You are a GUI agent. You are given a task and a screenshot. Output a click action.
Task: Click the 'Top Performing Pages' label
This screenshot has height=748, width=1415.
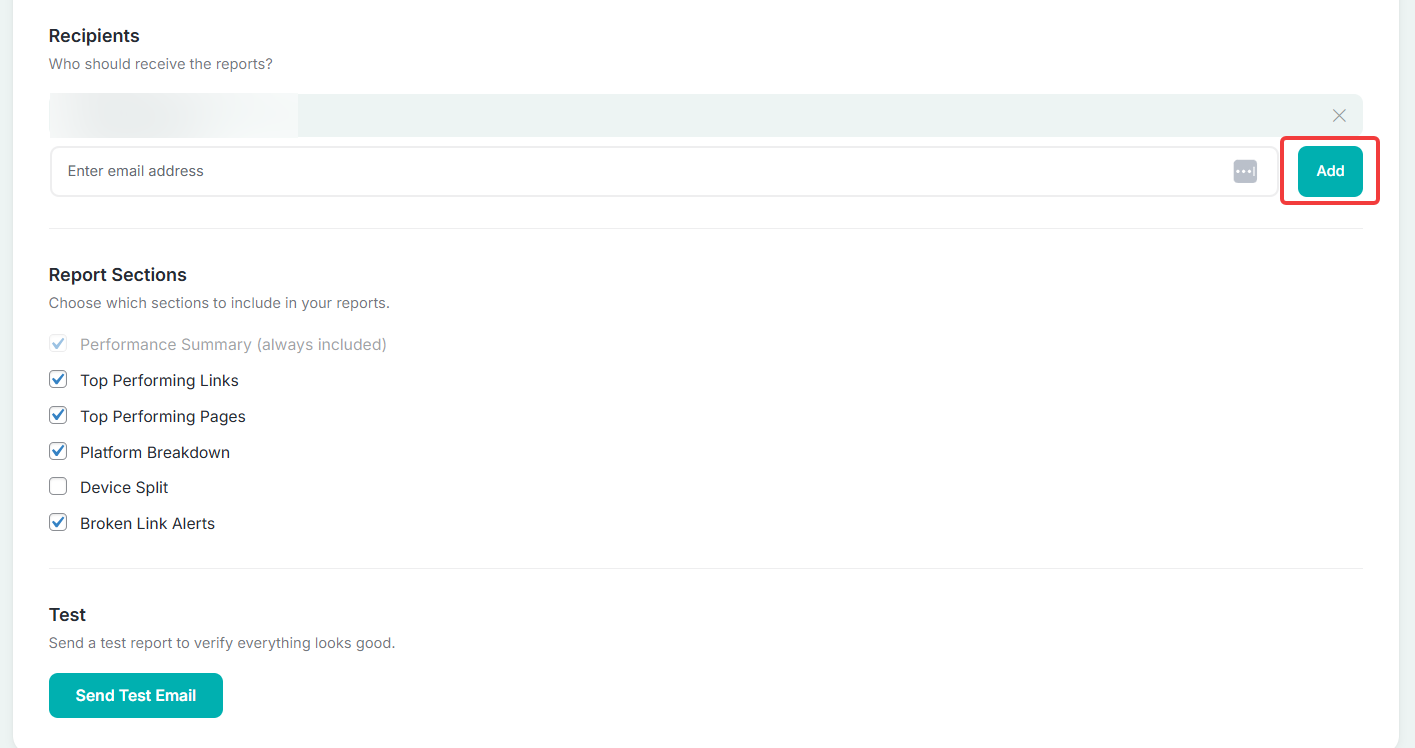coord(163,416)
